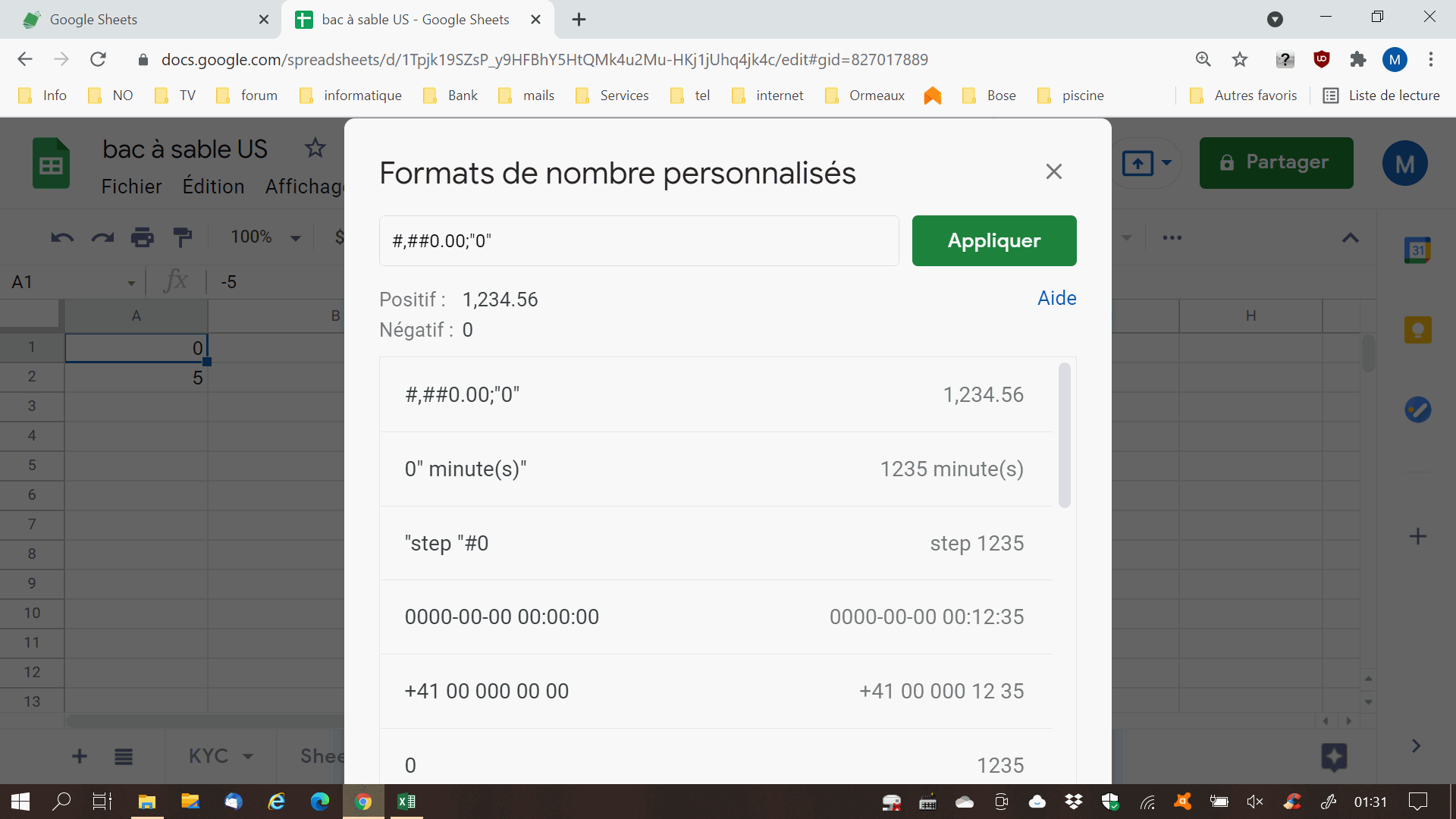Image resolution: width=1456 pixels, height=819 pixels.
Task: Click the paint format roller icon
Action: coord(182,238)
